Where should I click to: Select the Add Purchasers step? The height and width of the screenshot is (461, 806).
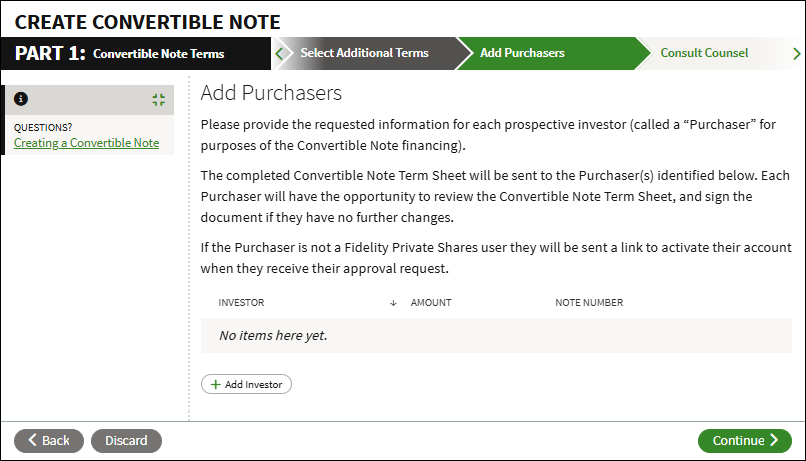(x=522, y=53)
